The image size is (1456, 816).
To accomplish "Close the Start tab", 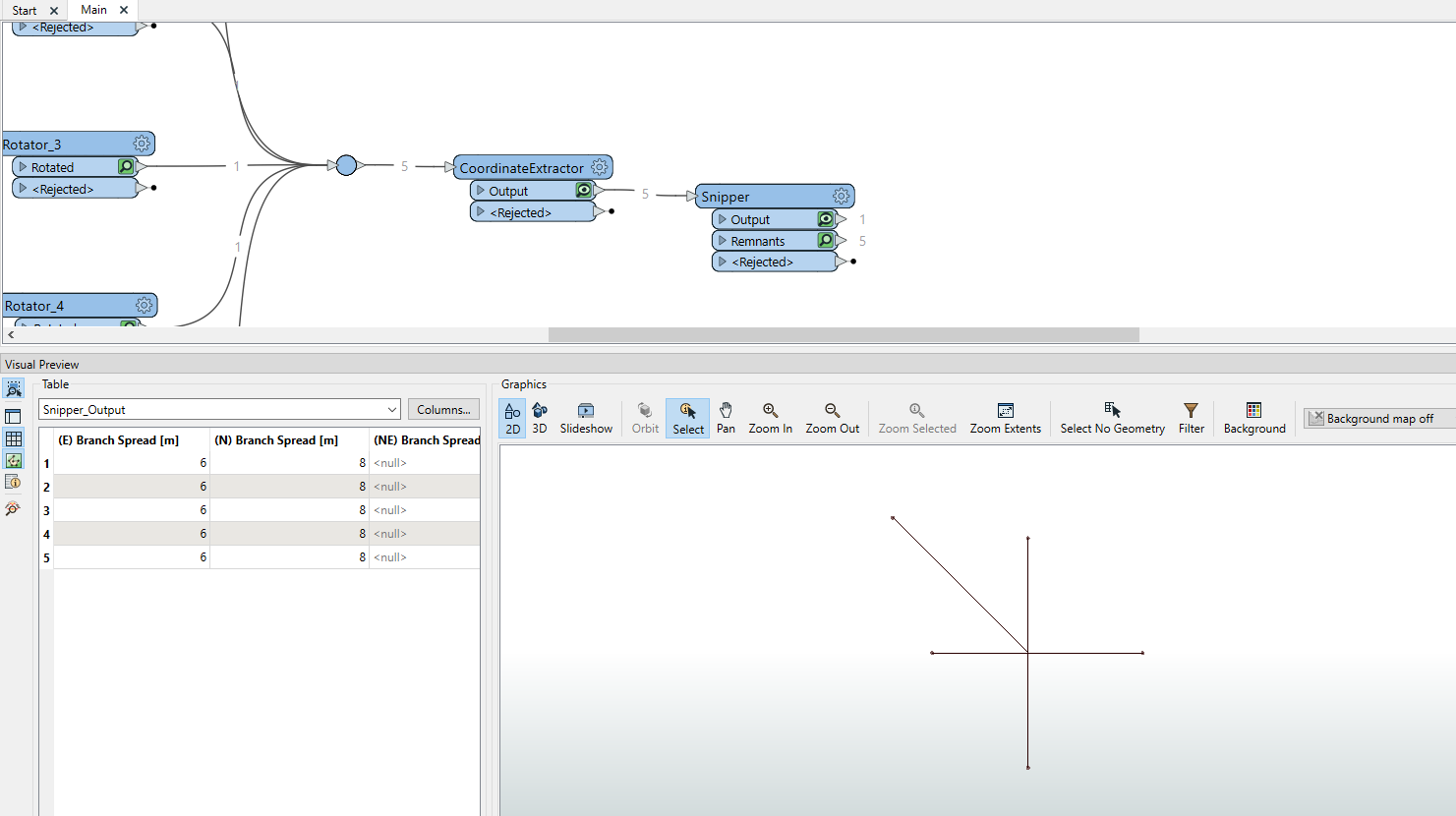I will (x=54, y=11).
